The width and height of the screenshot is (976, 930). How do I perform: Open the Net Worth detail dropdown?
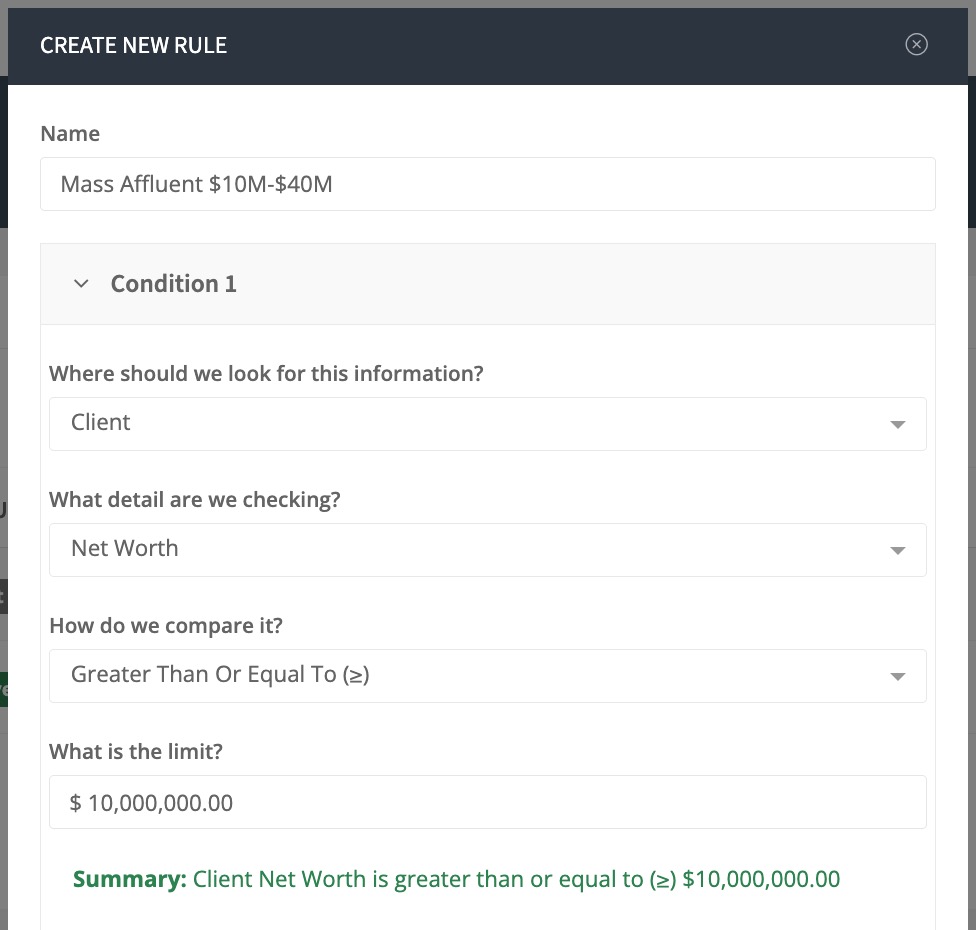click(x=487, y=550)
